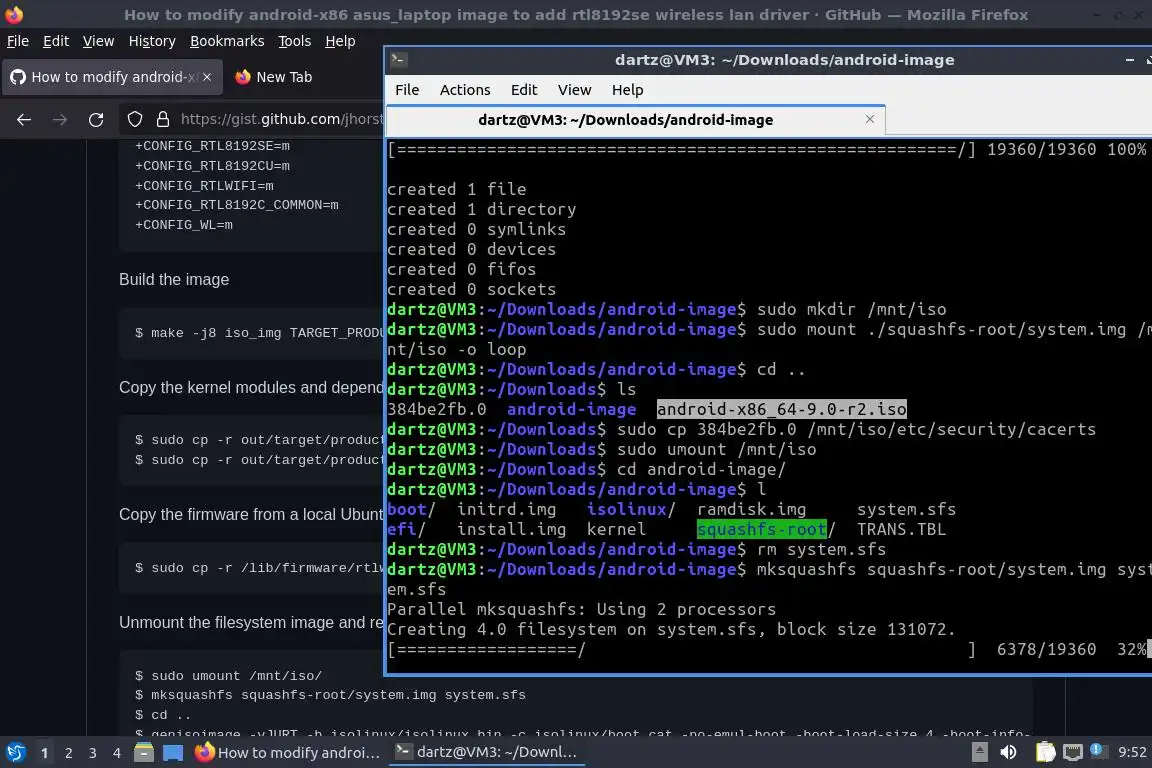Click the 9:52 panel clock
Viewport: 1152px width, 768px height.
point(1132,752)
